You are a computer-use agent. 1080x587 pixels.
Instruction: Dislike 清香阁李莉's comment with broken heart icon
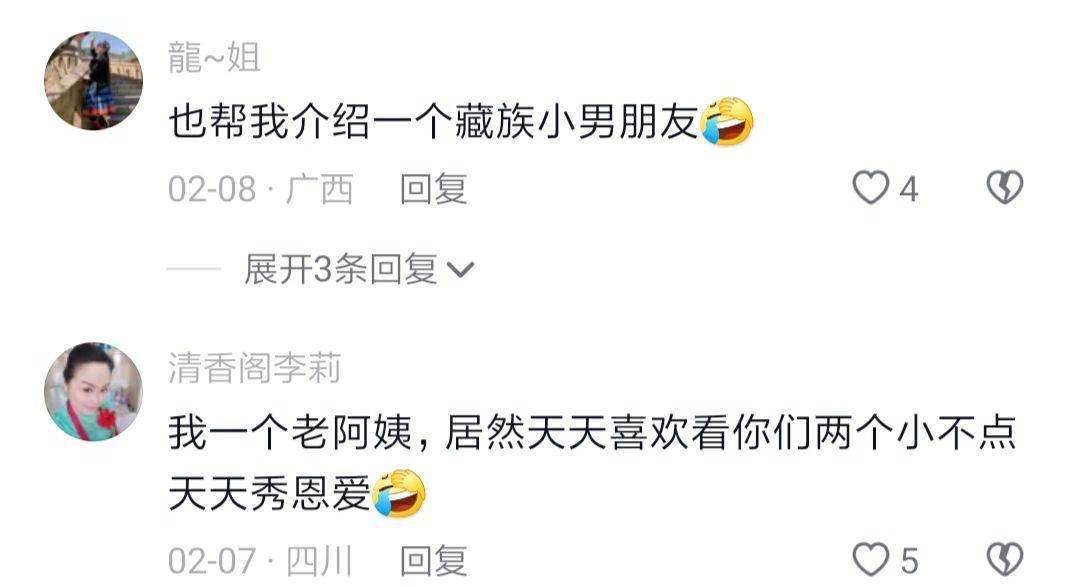pyautogui.click(x=1005, y=559)
